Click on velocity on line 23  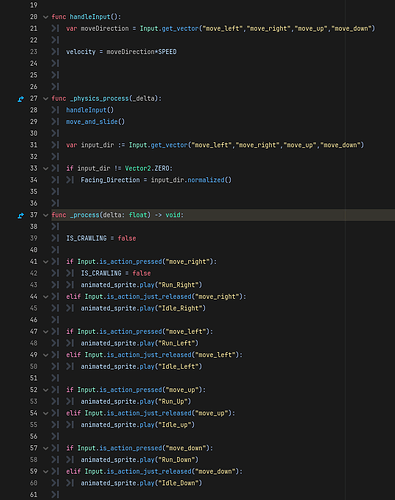[x=81, y=52]
